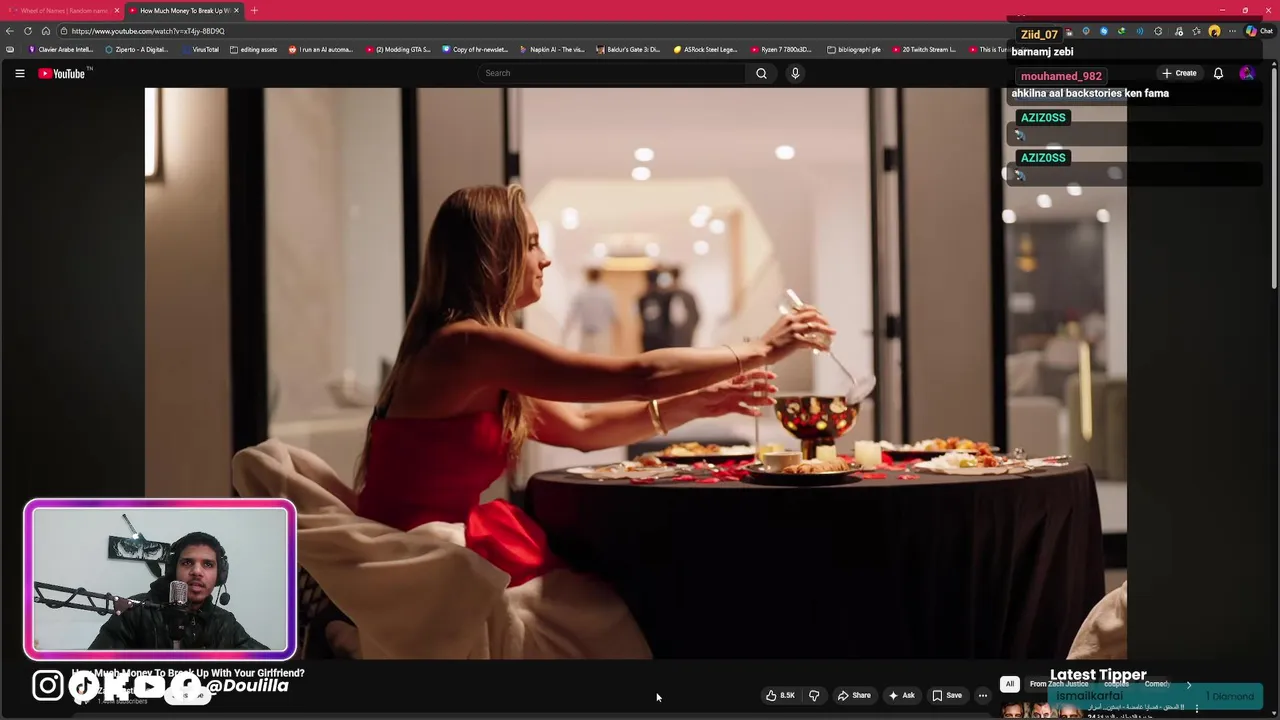This screenshot has width=1280, height=720.
Task: Open more actions three-dot menu
Action: (982, 695)
